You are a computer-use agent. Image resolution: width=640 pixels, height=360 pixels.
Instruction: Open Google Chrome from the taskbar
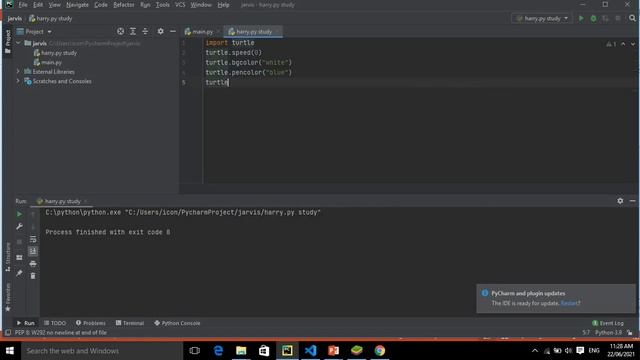[x=380, y=351]
